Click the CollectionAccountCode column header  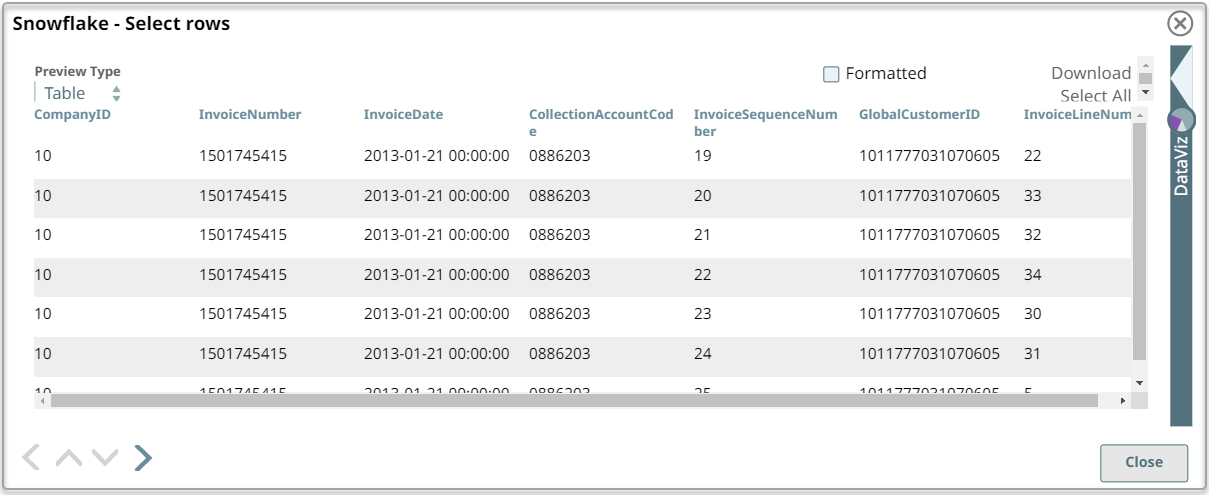click(601, 122)
